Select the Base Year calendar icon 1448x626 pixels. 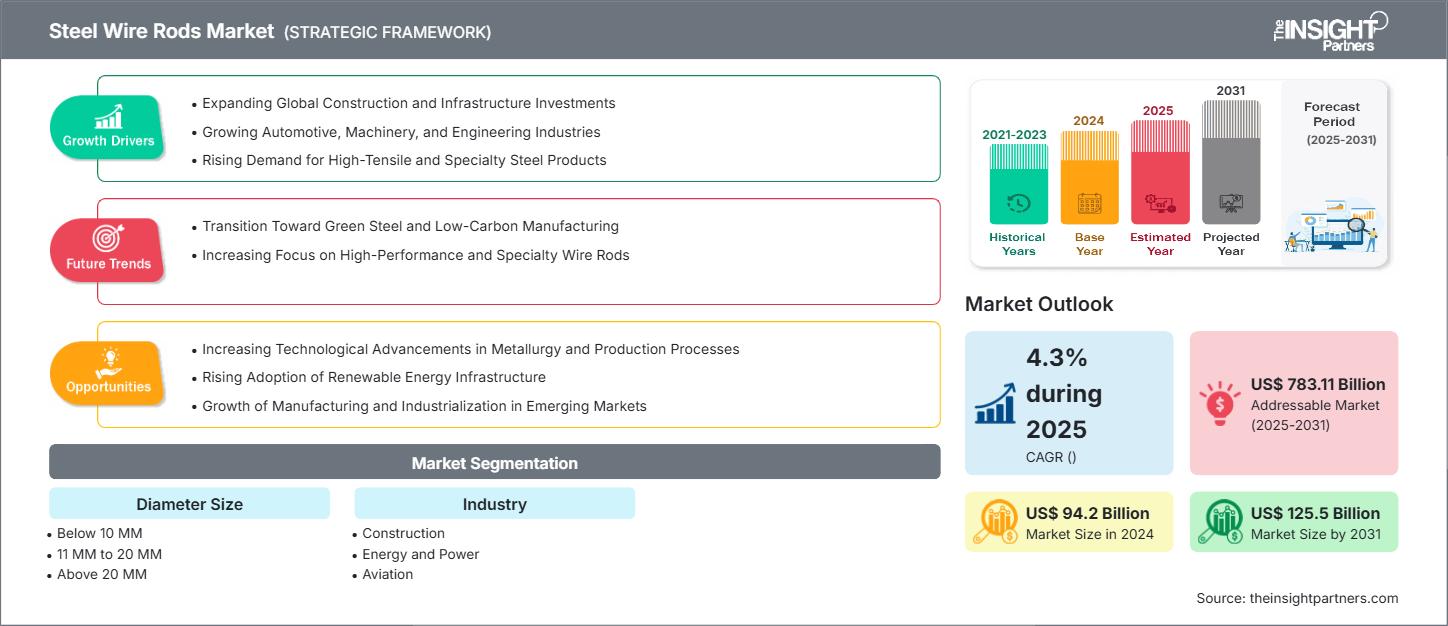[x=1088, y=203]
